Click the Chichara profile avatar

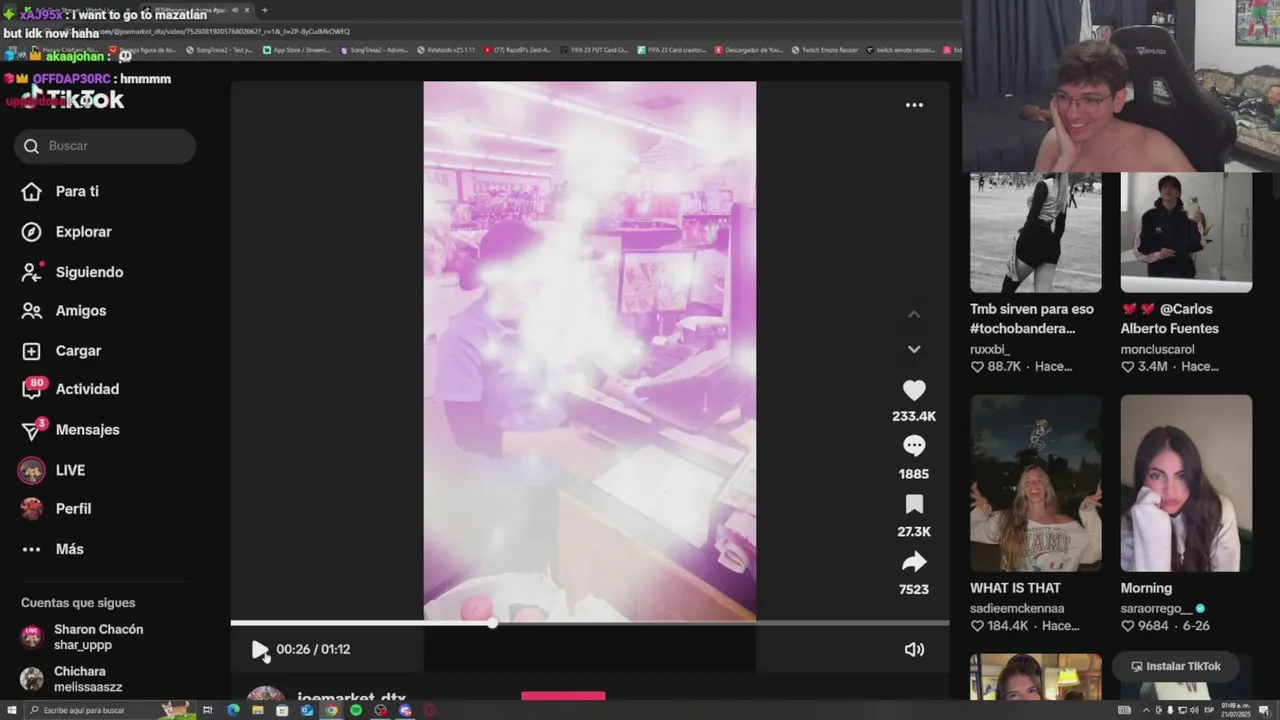point(32,679)
